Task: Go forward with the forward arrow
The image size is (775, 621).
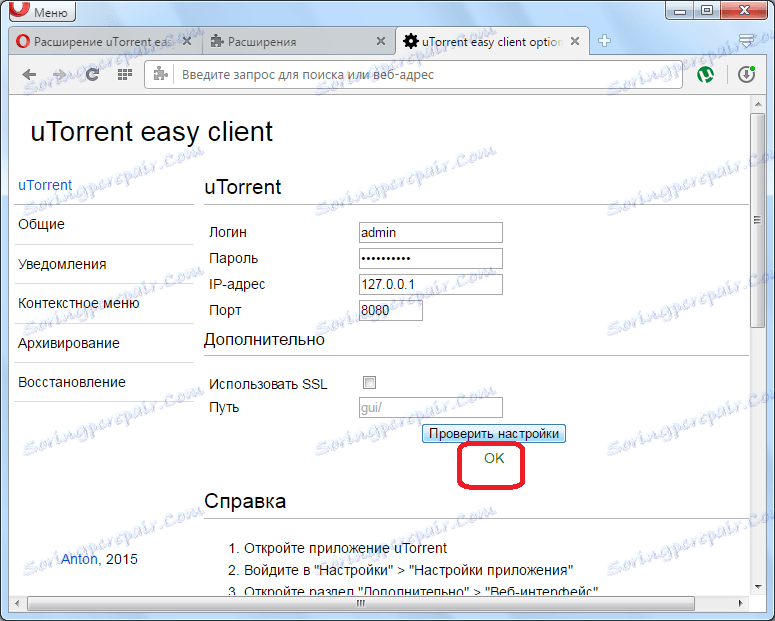Action: tap(60, 75)
